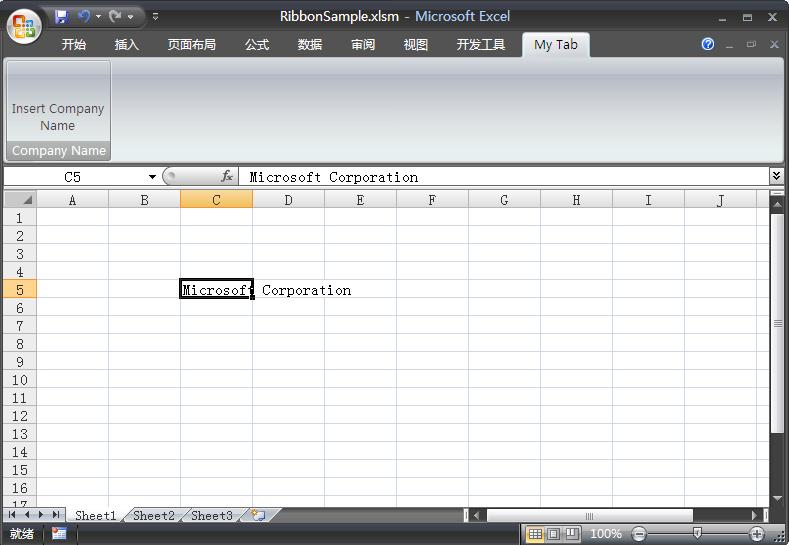Expand the formula bar
The image size is (789, 545).
coord(776,176)
